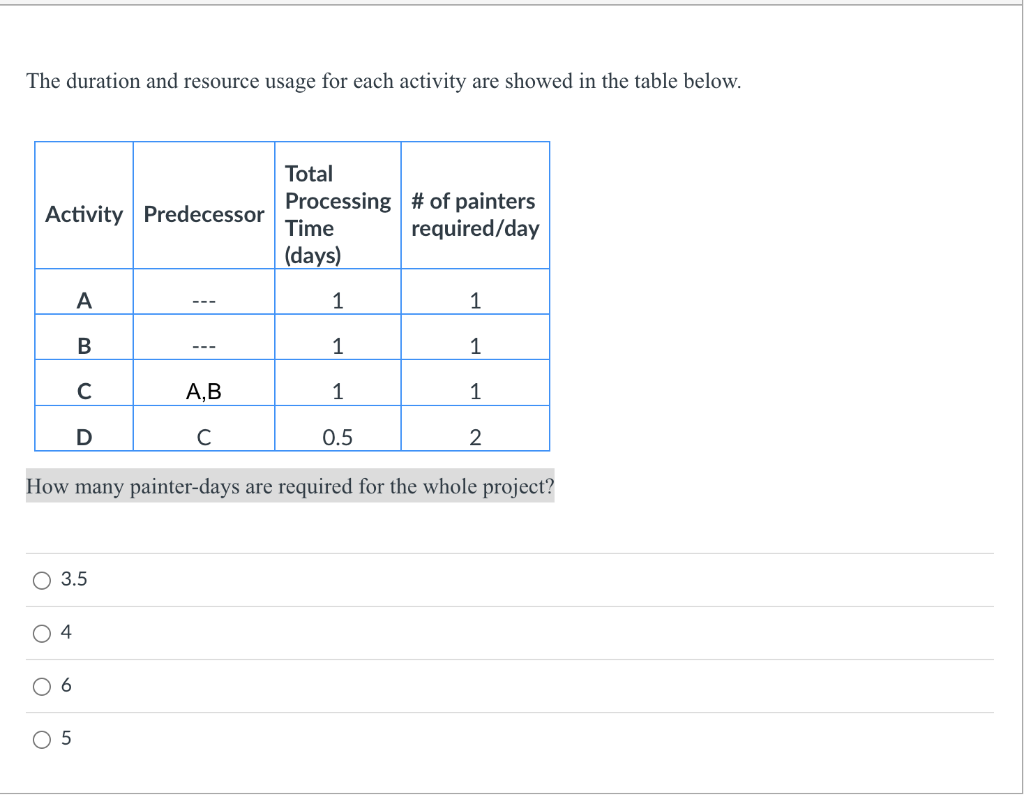
Task: Select the radio button for answer 4
Action: click(x=41, y=631)
